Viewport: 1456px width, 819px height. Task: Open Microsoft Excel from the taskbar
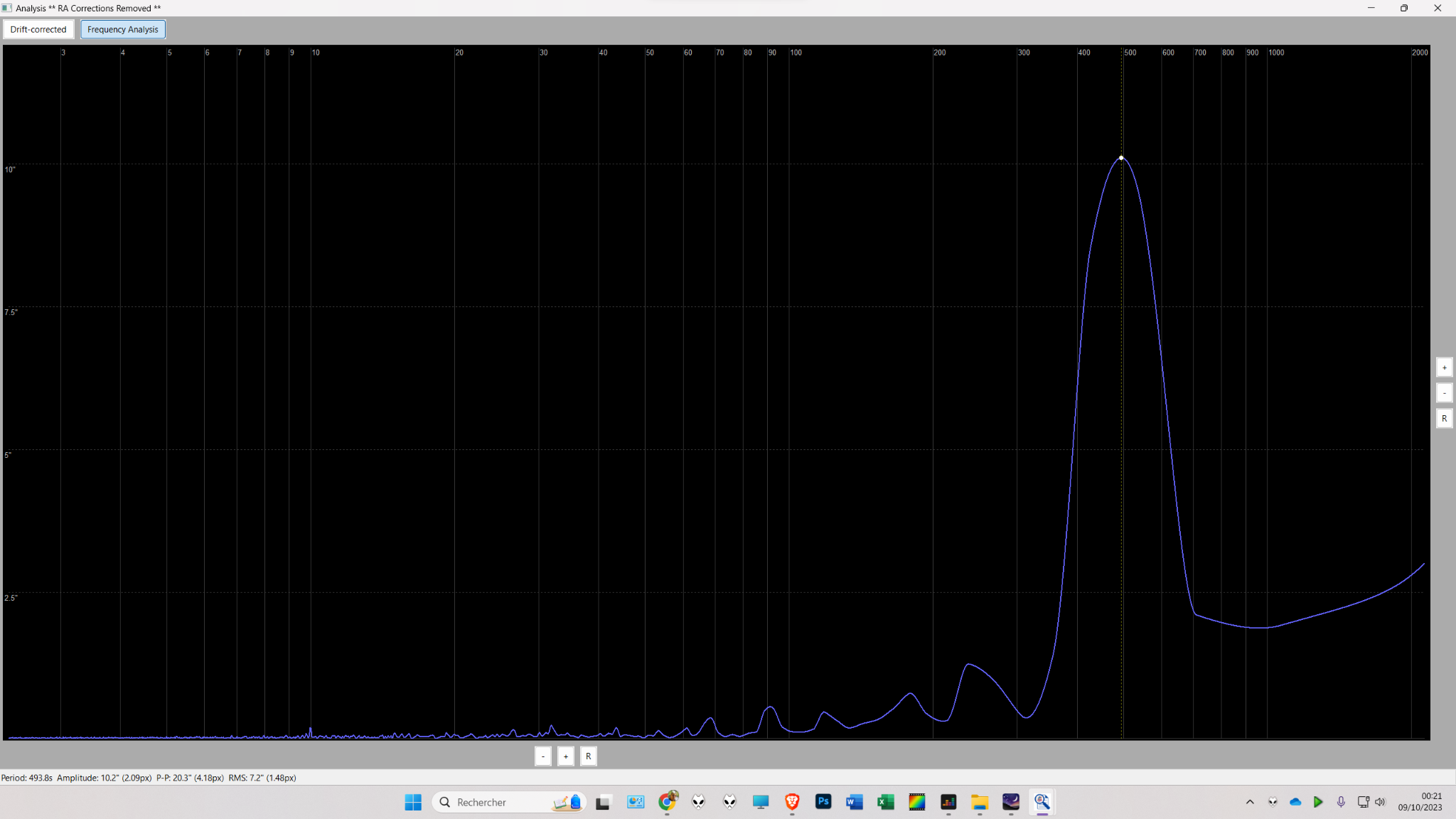tap(886, 802)
